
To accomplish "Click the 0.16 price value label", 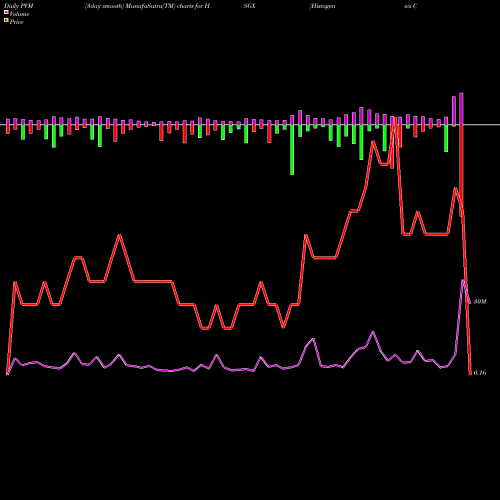I will (x=480, y=373).
